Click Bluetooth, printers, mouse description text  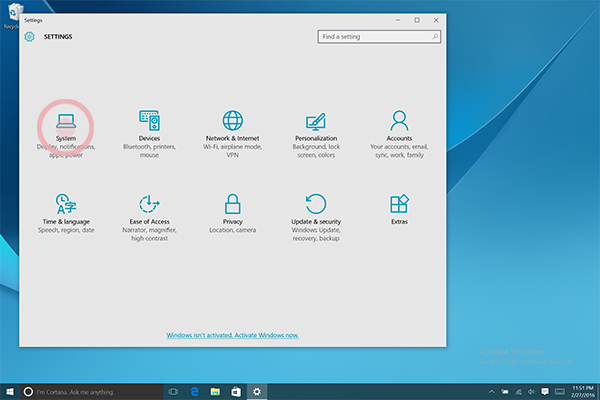tap(149, 151)
